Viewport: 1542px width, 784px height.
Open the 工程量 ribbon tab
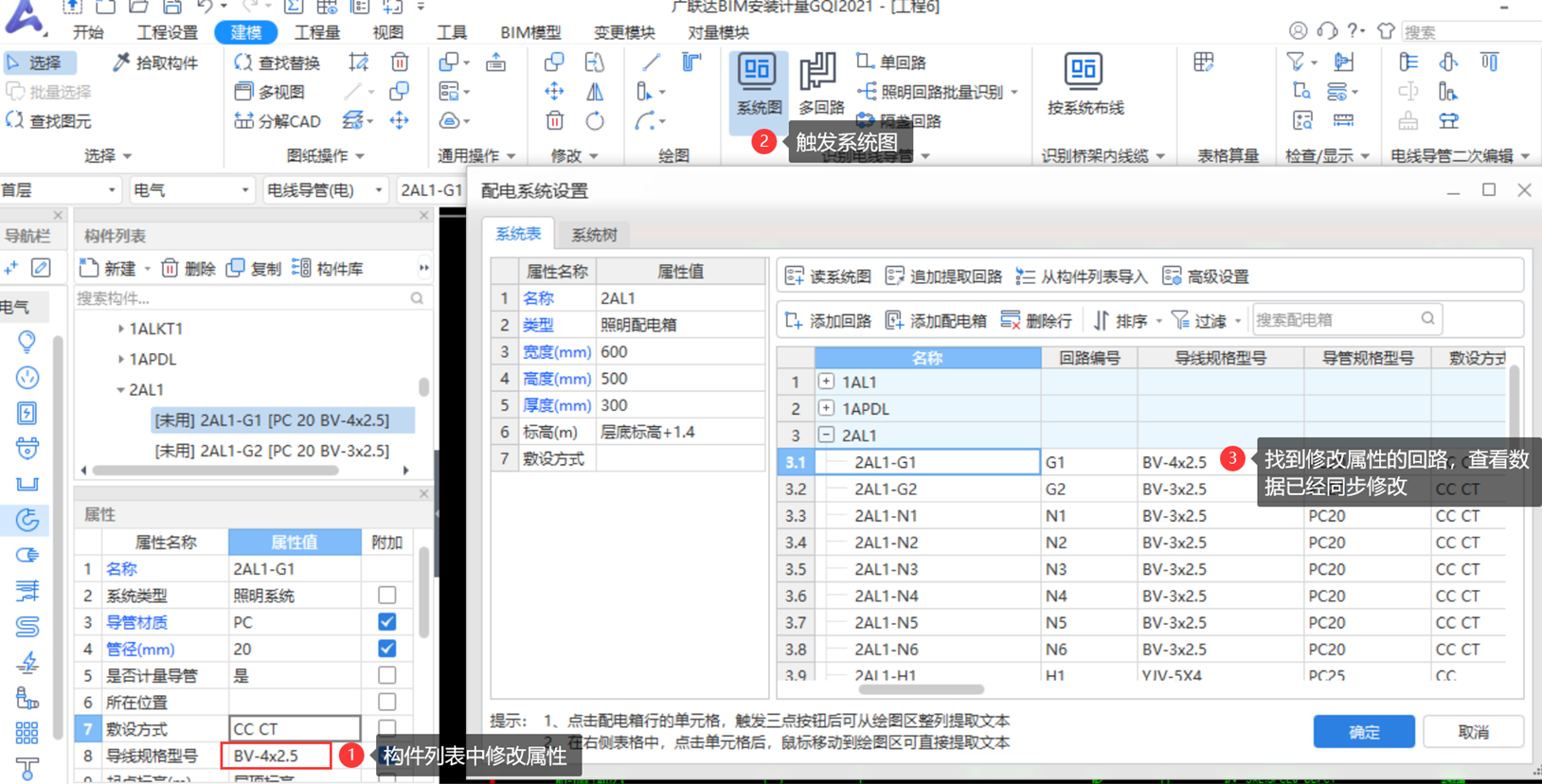point(317,32)
